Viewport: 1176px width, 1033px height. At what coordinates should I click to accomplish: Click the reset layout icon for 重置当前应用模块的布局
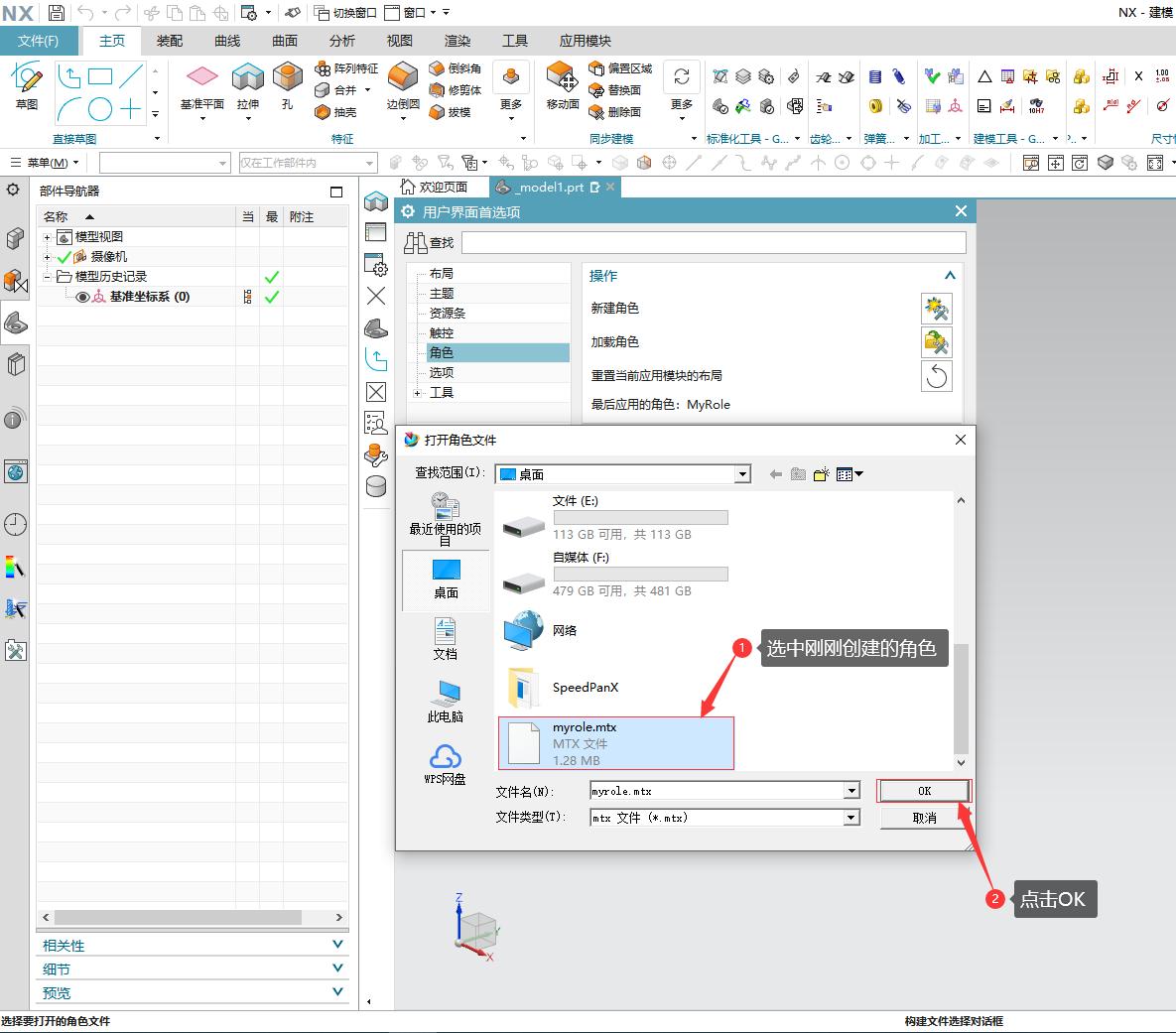936,376
